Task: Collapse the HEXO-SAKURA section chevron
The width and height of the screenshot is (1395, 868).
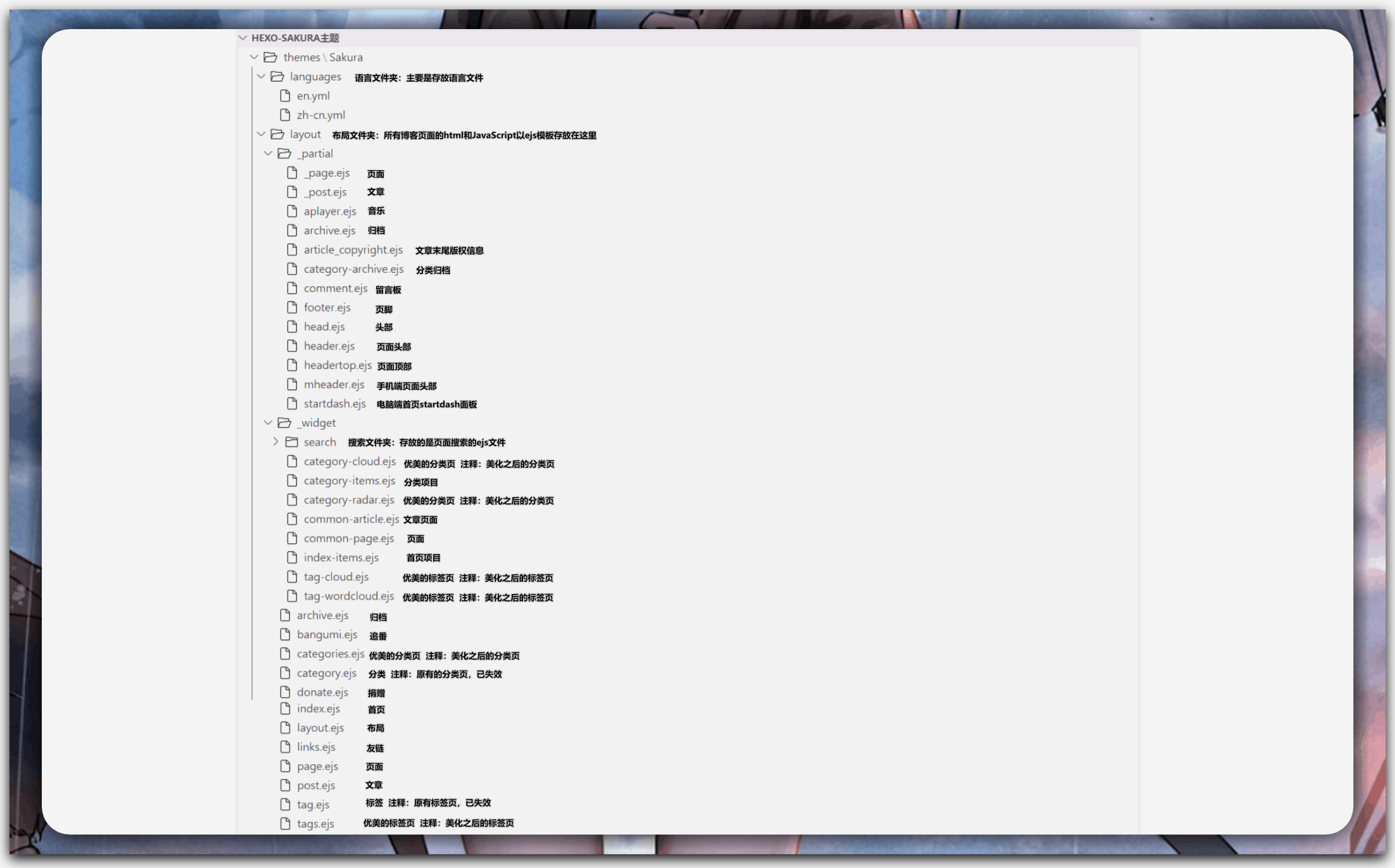Action: point(243,38)
